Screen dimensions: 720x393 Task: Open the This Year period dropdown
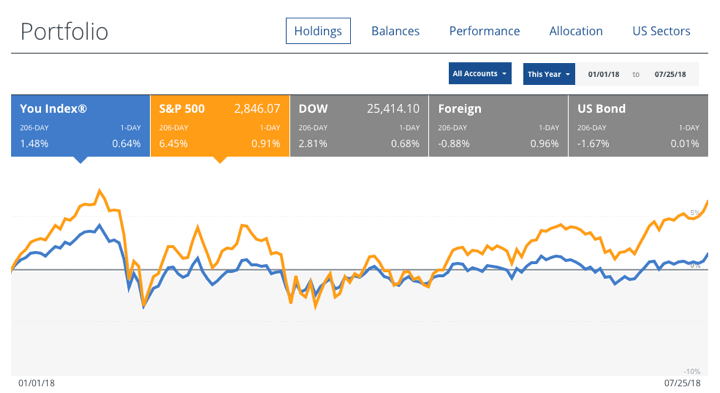pos(549,74)
